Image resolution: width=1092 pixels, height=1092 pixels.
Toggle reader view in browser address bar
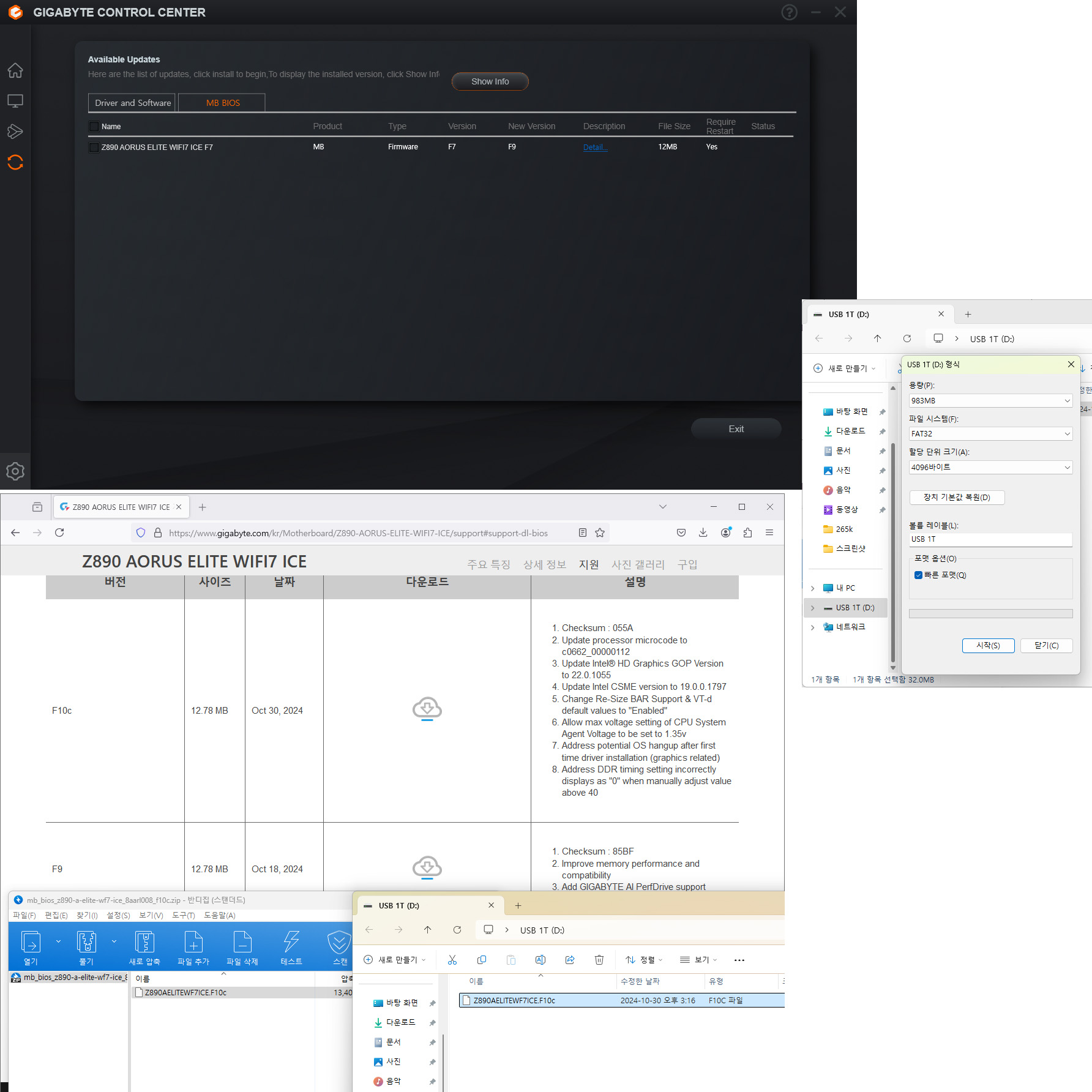click(x=583, y=533)
